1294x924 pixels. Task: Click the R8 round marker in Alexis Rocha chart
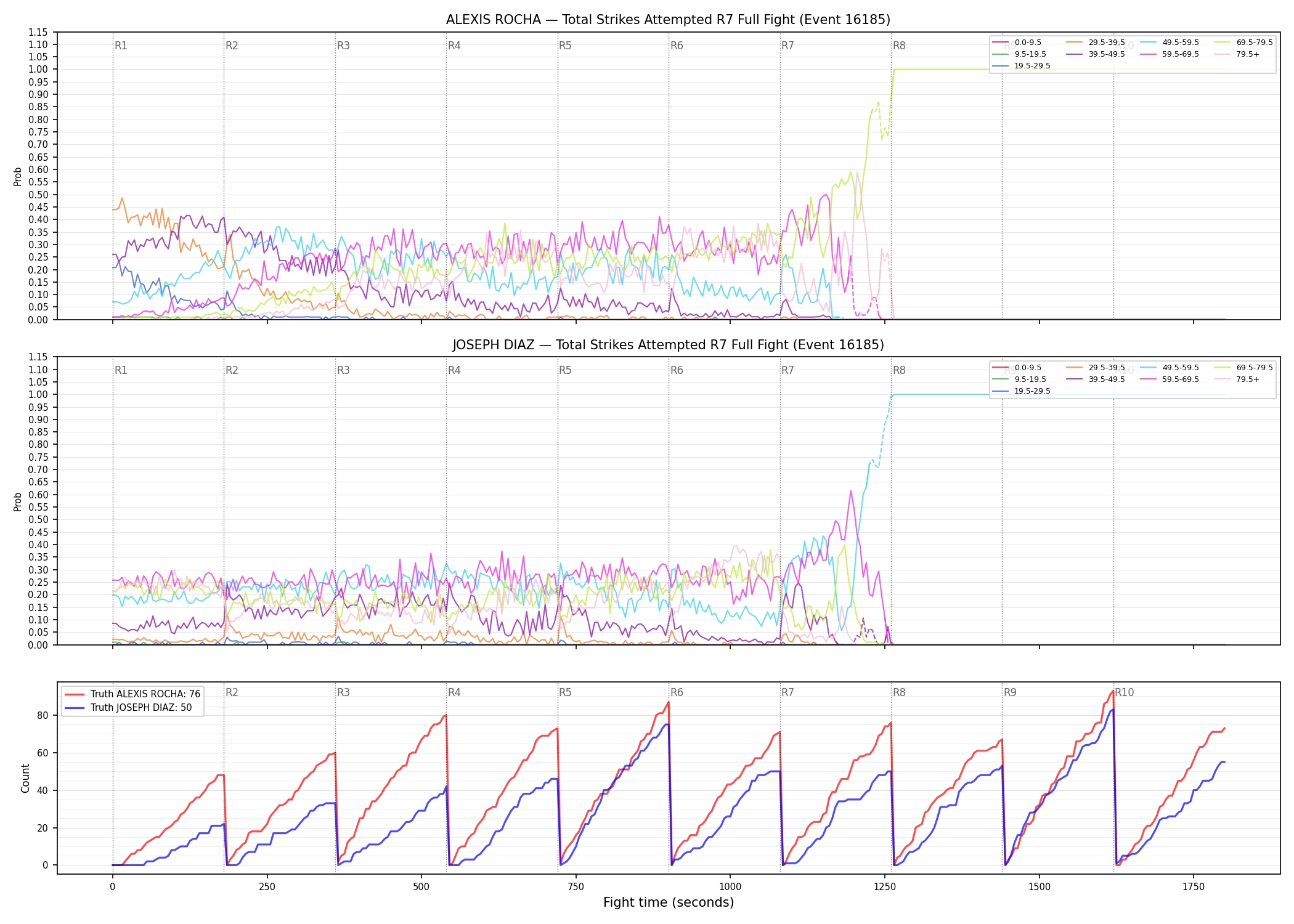(x=899, y=46)
